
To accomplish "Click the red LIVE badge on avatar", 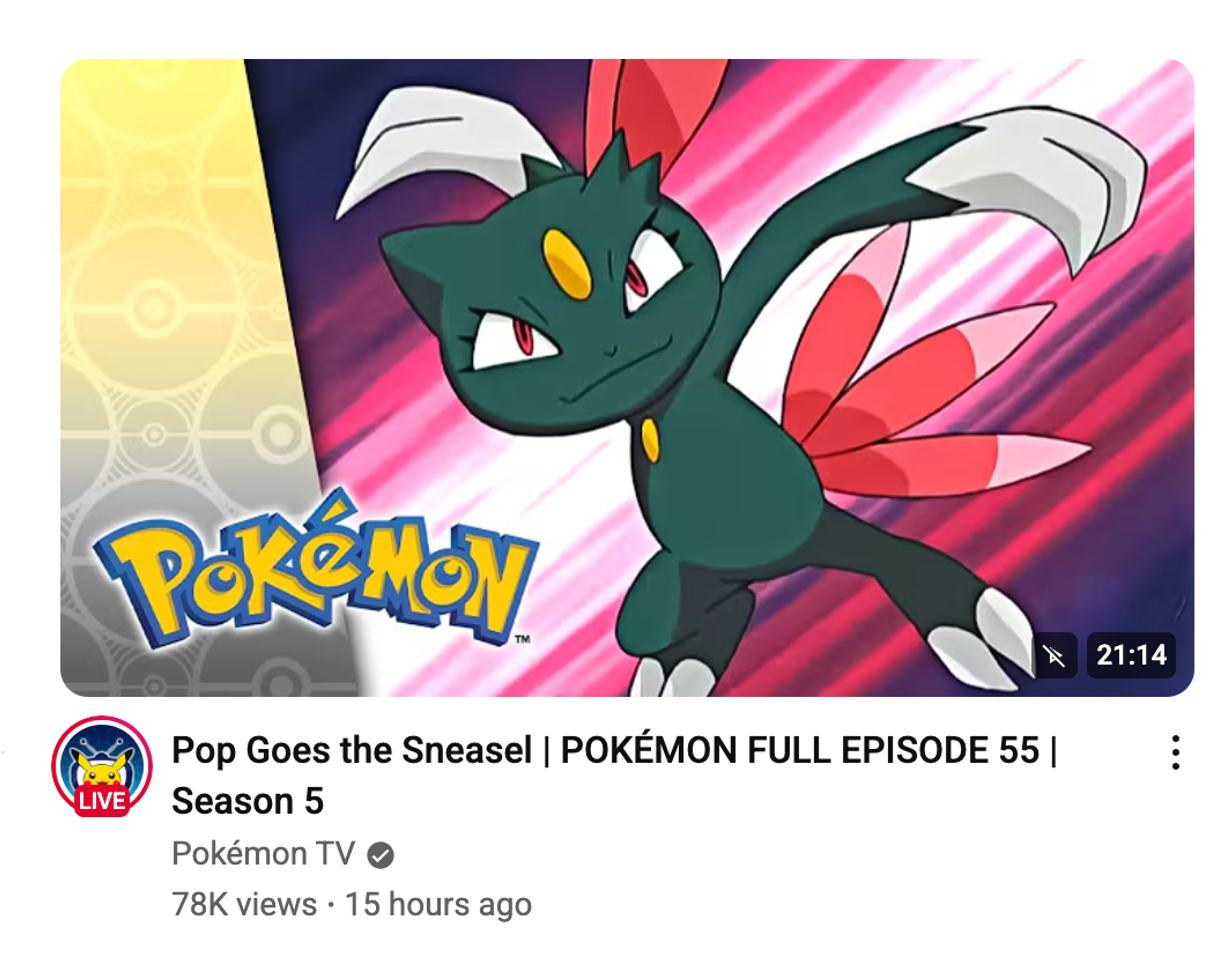I will (102, 801).
